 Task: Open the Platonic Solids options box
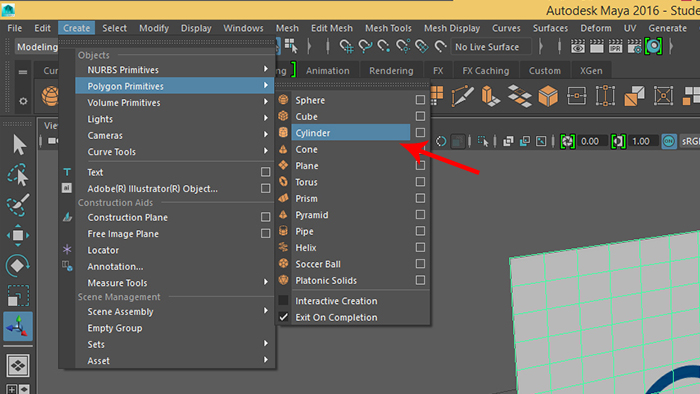point(420,280)
